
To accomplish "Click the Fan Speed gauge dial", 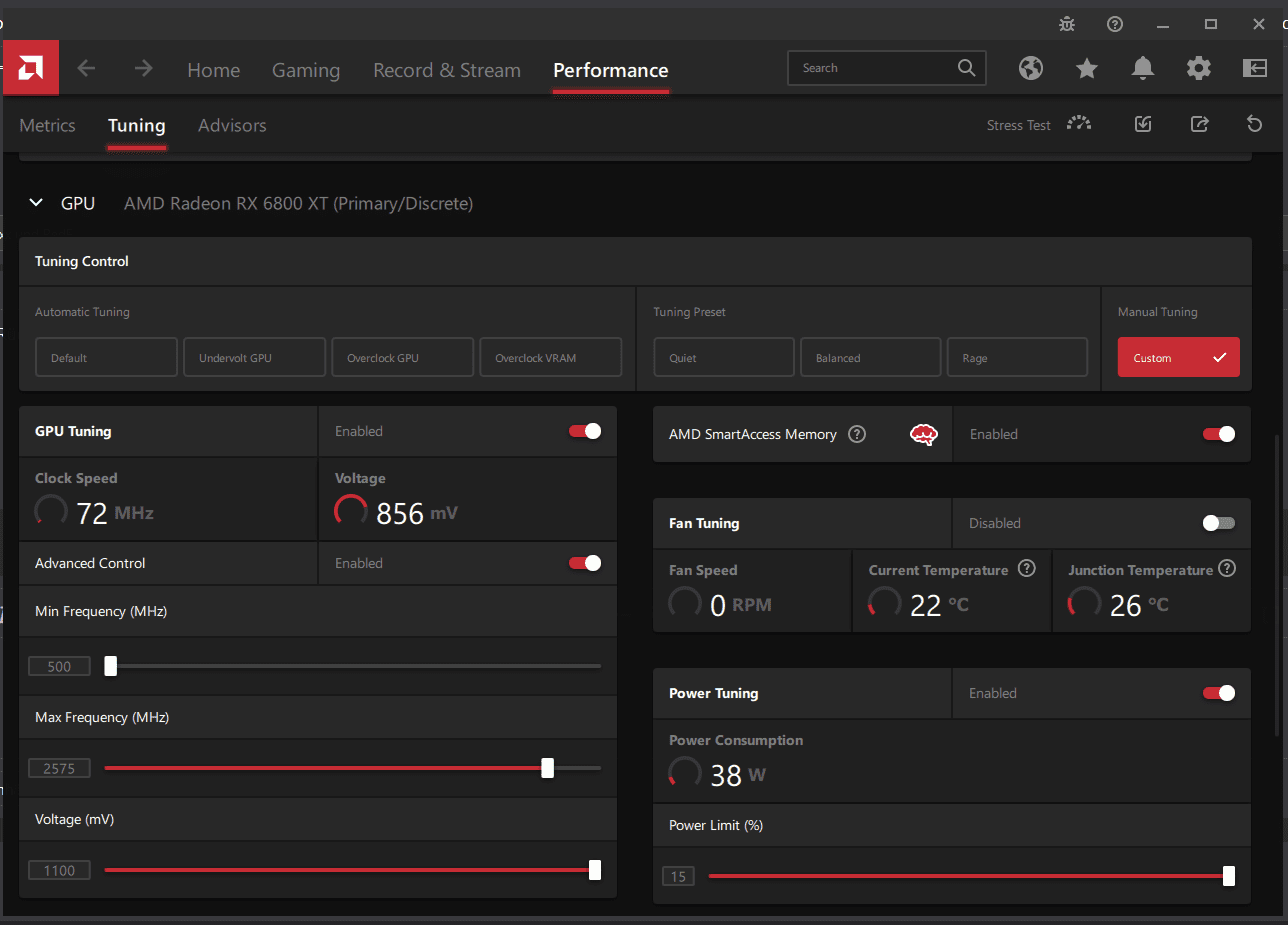I will 685,603.
